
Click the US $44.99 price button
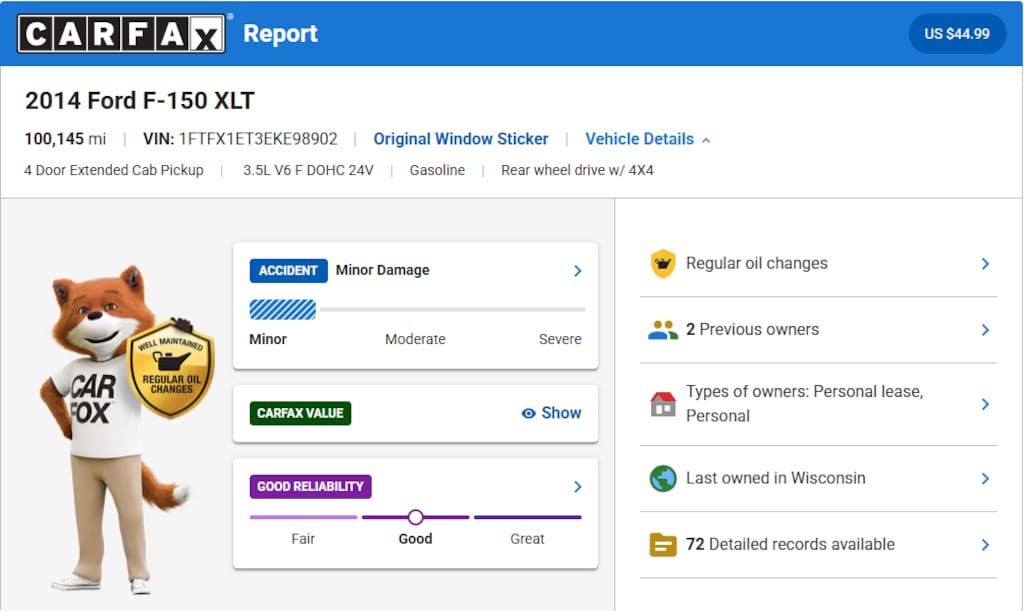[x=956, y=34]
